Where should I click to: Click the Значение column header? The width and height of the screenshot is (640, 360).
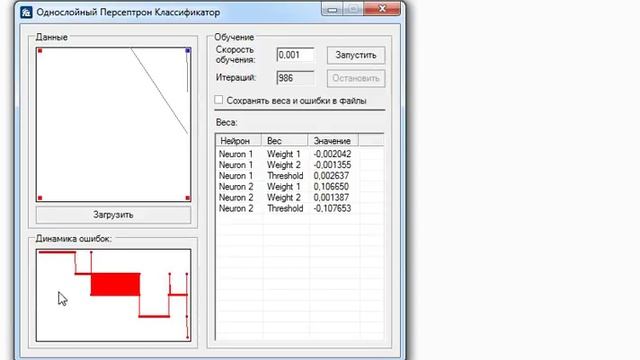pyautogui.click(x=333, y=141)
